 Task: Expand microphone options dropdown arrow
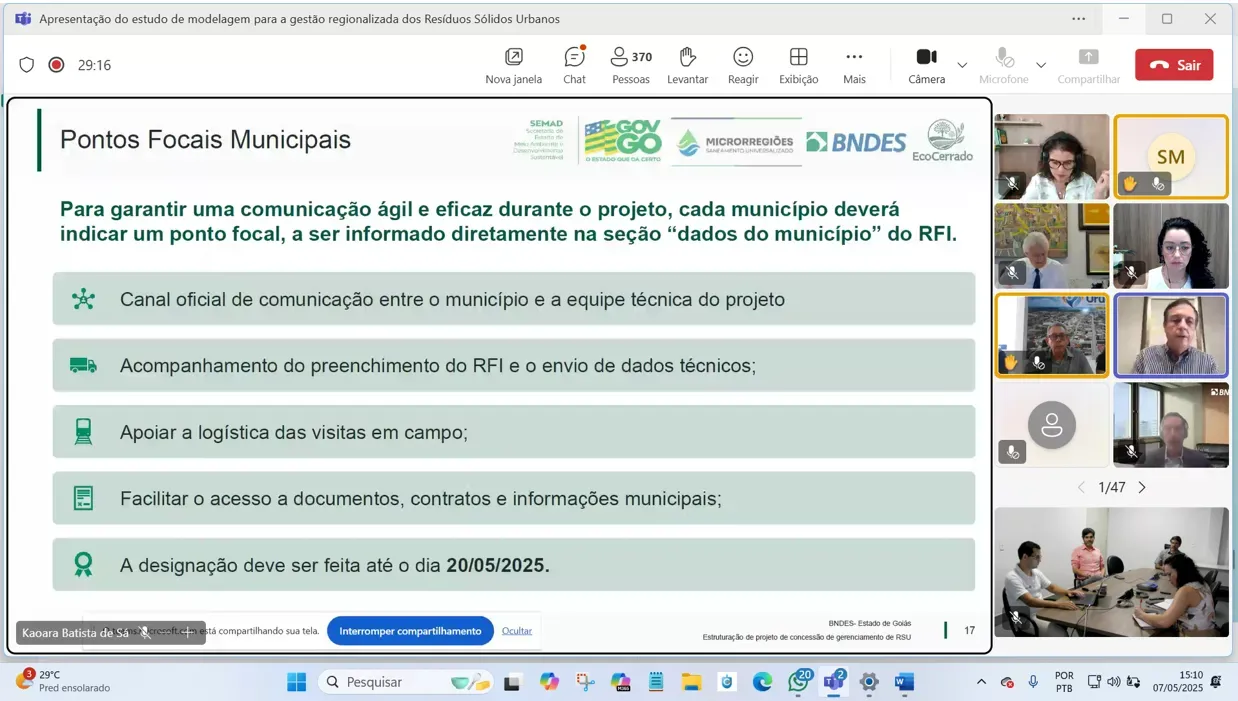1041,65
